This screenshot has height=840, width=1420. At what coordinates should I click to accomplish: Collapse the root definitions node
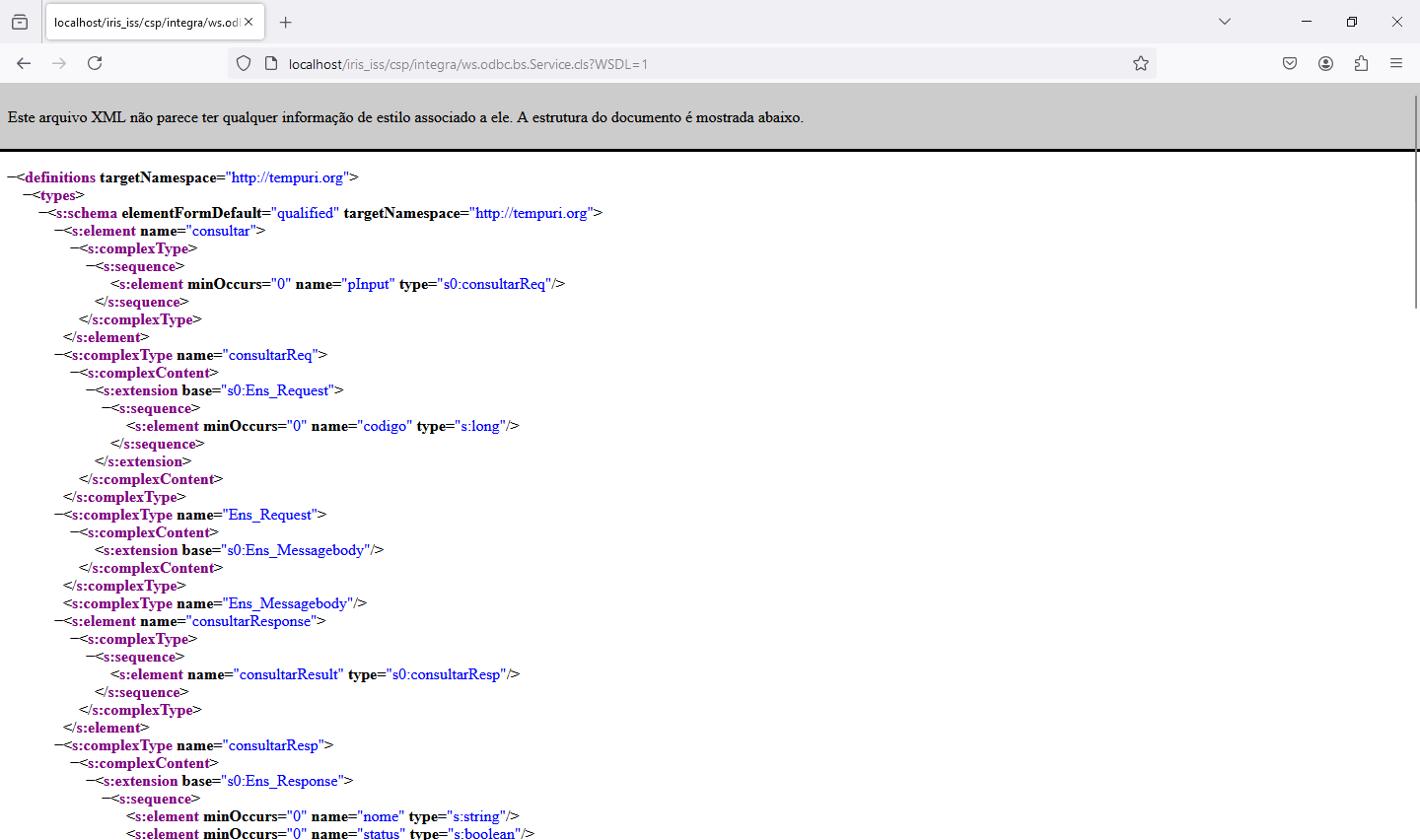12,177
